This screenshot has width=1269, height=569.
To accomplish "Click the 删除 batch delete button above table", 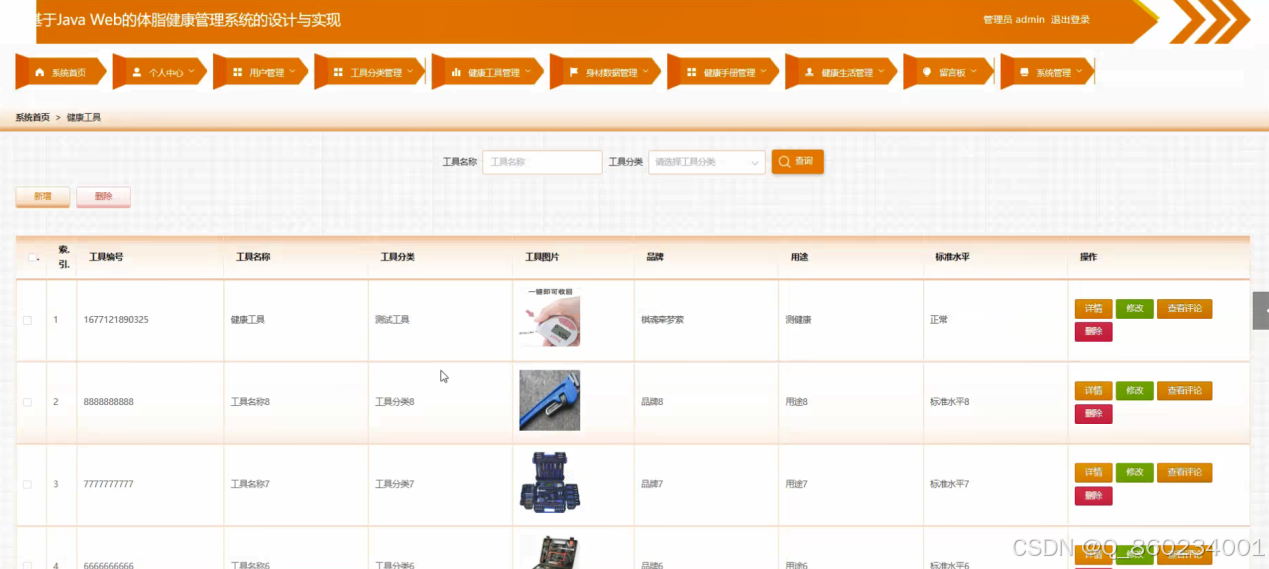I will click(x=103, y=197).
